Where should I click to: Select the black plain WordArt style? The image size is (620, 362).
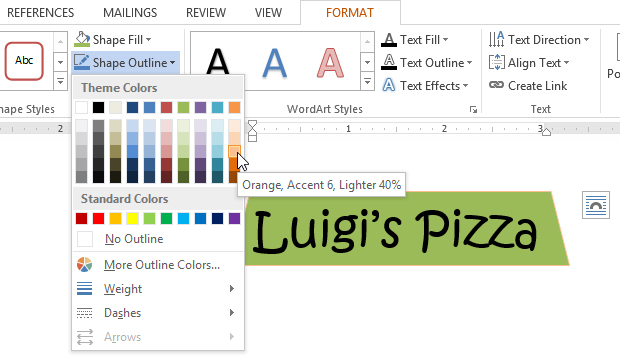click(218, 61)
